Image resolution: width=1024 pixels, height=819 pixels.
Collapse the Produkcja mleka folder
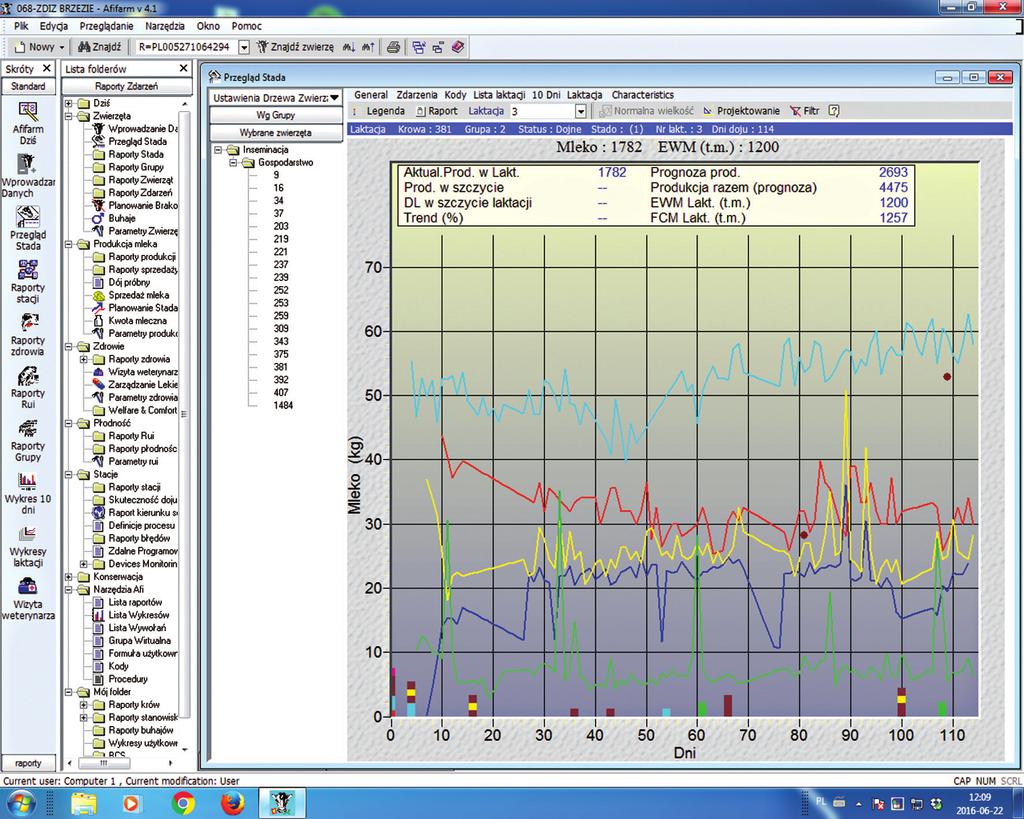[x=69, y=244]
